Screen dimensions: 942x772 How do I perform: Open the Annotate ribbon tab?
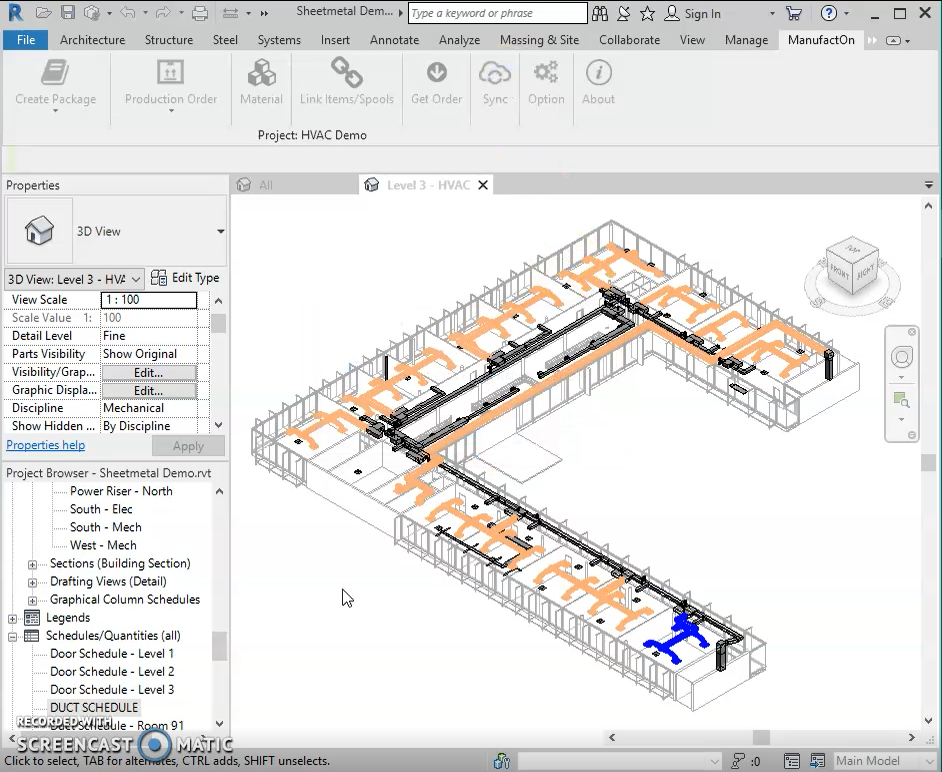coord(394,40)
